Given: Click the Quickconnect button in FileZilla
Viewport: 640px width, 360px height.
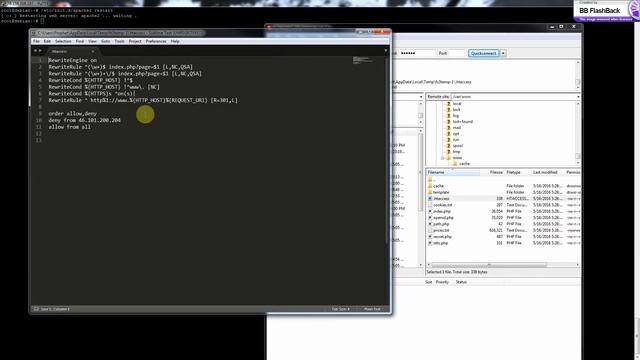Looking at the screenshot, I should point(483,53).
